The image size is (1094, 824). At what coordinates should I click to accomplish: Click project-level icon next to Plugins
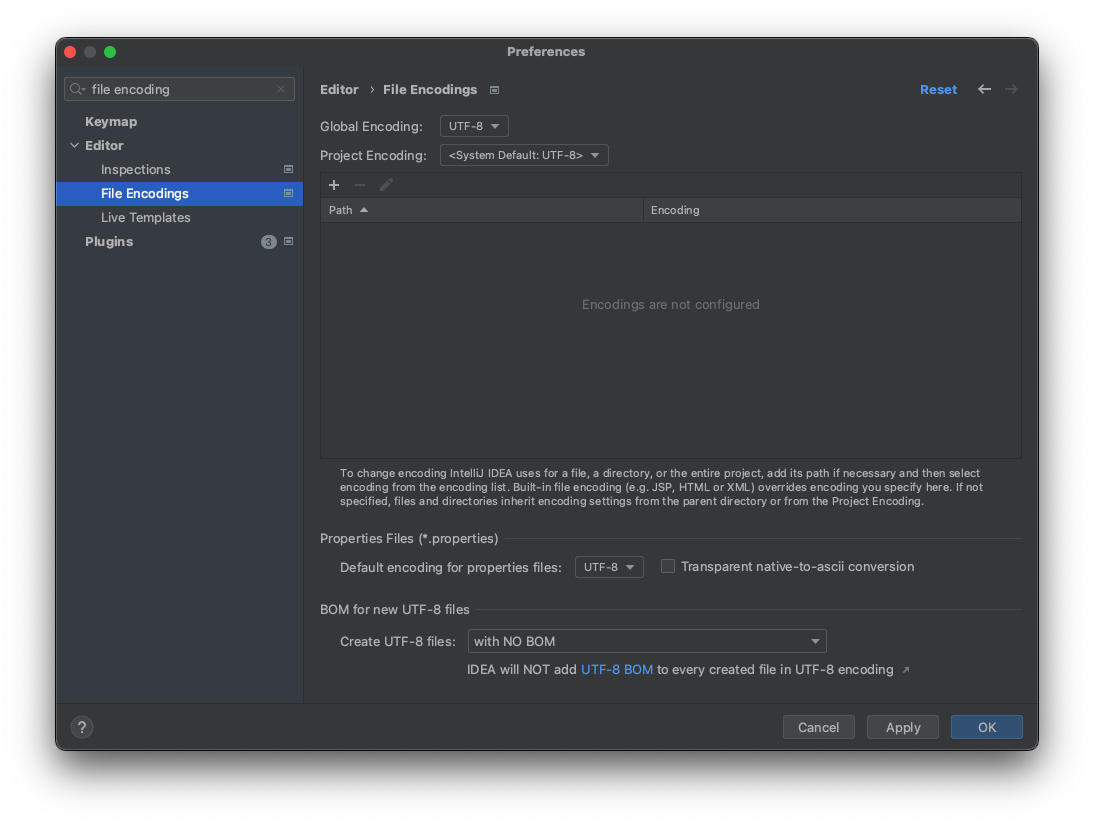pyautogui.click(x=288, y=241)
